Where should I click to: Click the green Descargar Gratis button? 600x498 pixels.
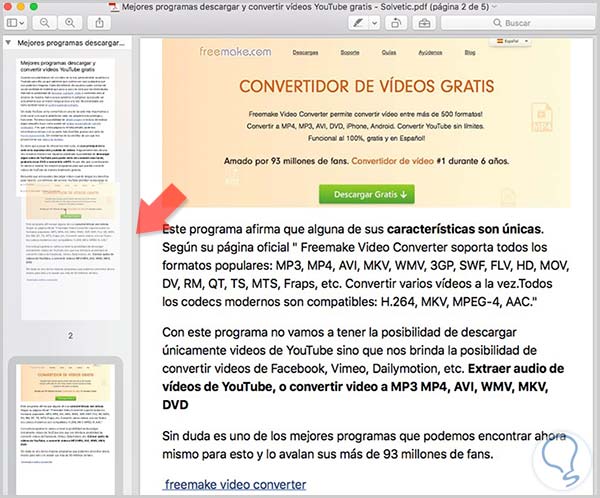tap(367, 194)
